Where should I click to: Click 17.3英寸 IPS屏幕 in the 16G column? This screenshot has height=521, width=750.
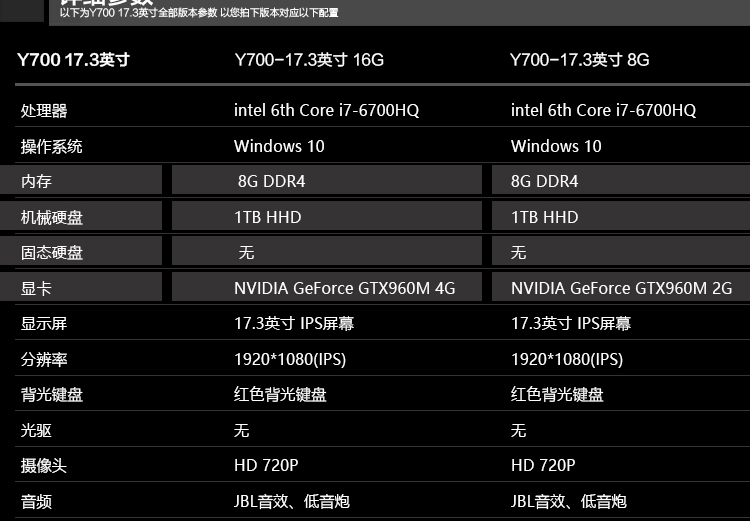[x=294, y=323]
